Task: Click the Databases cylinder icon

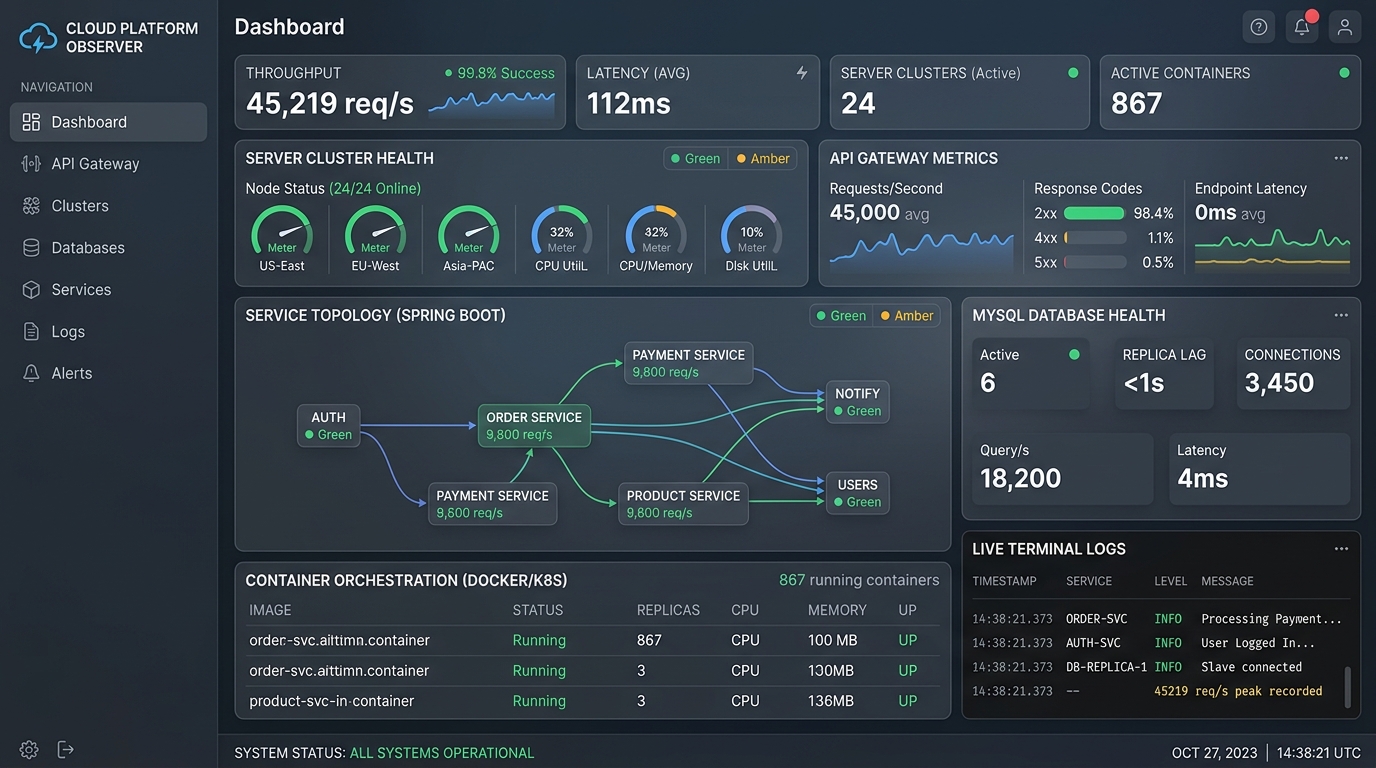Action: (31, 248)
